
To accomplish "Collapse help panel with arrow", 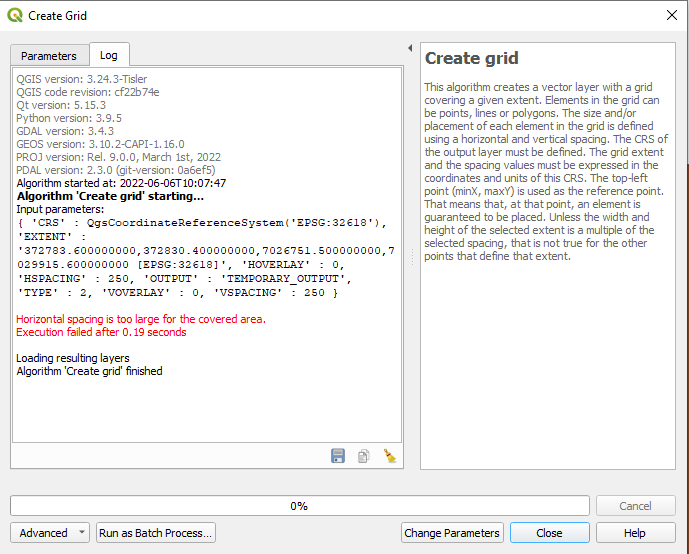I will [x=410, y=48].
